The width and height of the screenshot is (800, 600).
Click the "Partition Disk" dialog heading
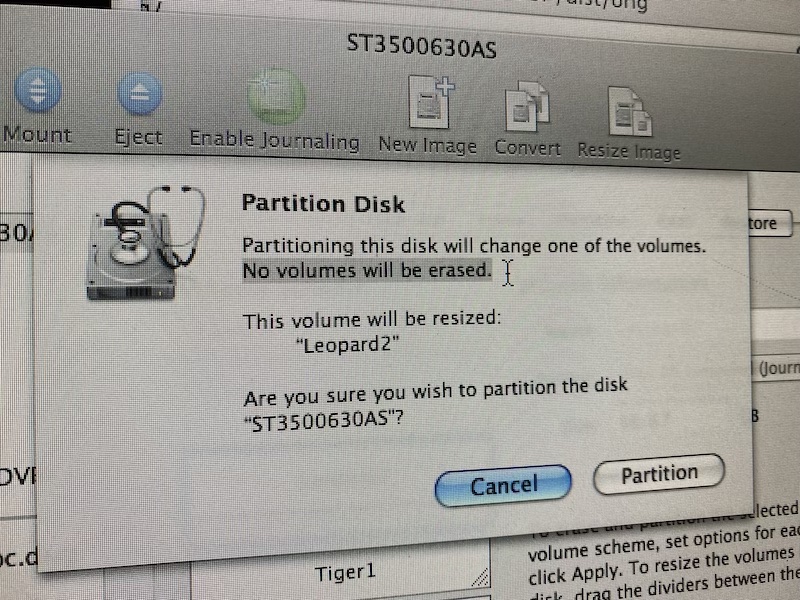[323, 204]
